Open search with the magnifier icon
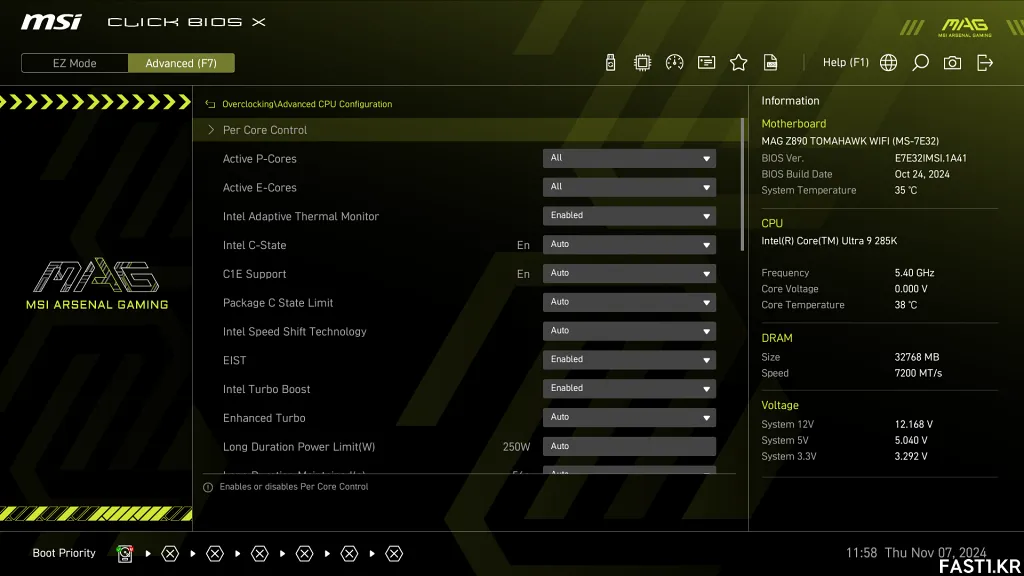1024x576 pixels. [920, 63]
